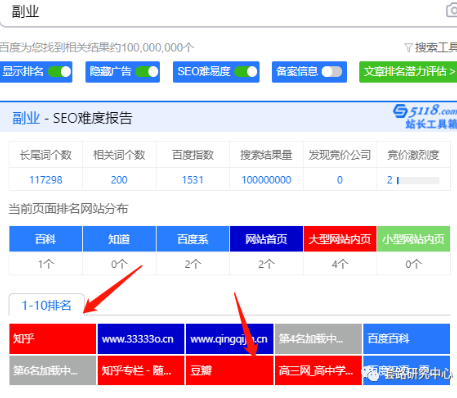Image resolution: width=457 pixels, height=398 pixels.
Task: Click the 相关词个数 column header
Action: pyautogui.click(x=119, y=155)
